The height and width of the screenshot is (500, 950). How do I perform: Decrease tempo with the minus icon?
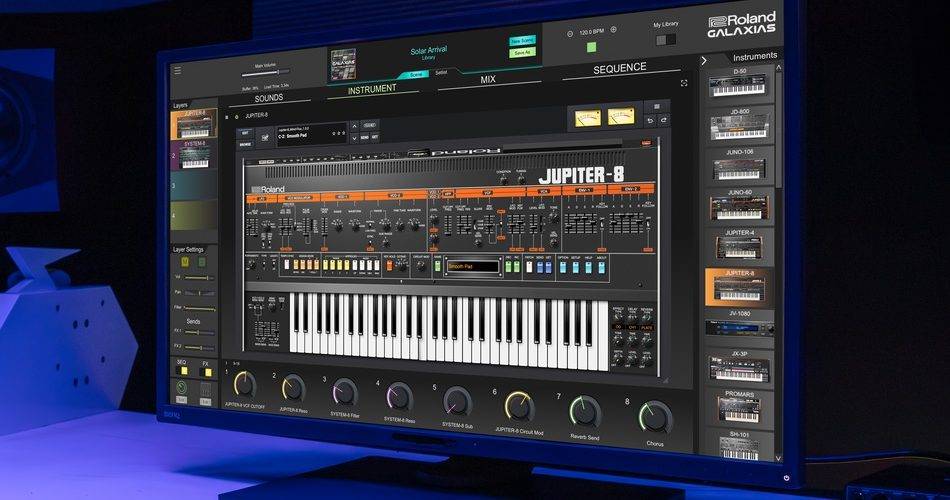coord(570,34)
